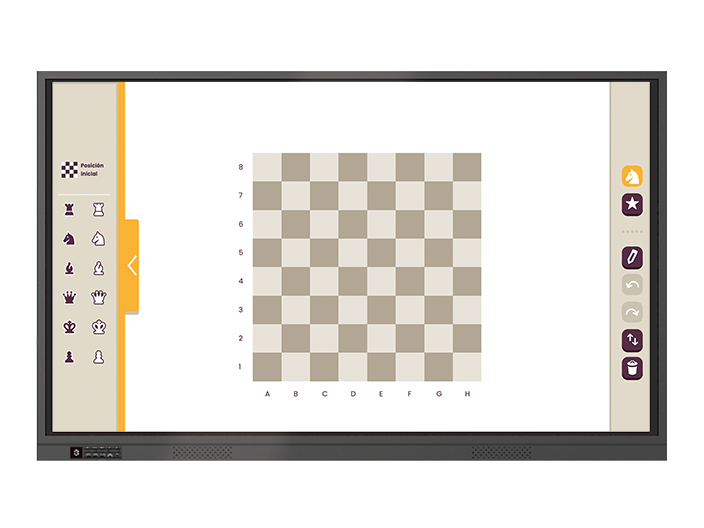This screenshot has height=528, width=704.
Task: Choose the white pawn piece
Action: pyautogui.click(x=98, y=356)
